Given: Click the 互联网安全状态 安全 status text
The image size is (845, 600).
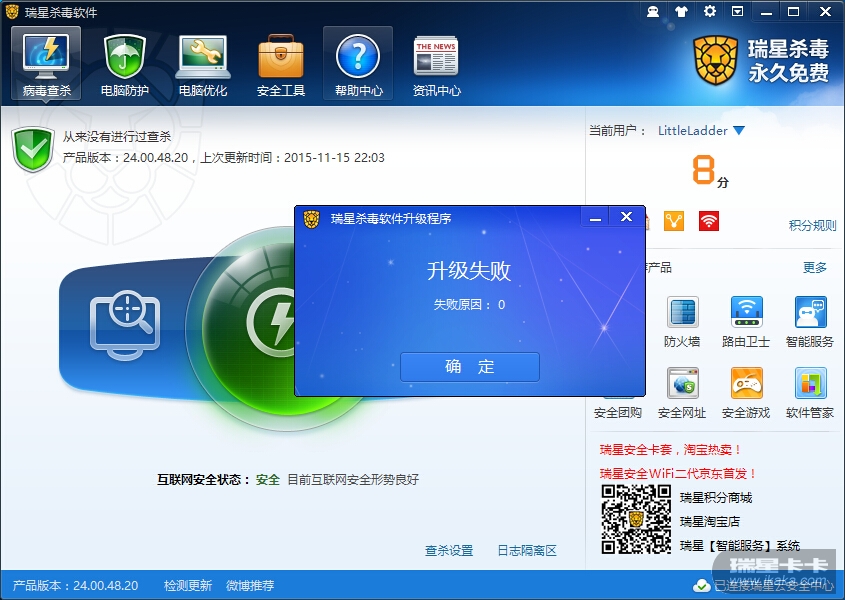Looking at the screenshot, I should (x=218, y=479).
